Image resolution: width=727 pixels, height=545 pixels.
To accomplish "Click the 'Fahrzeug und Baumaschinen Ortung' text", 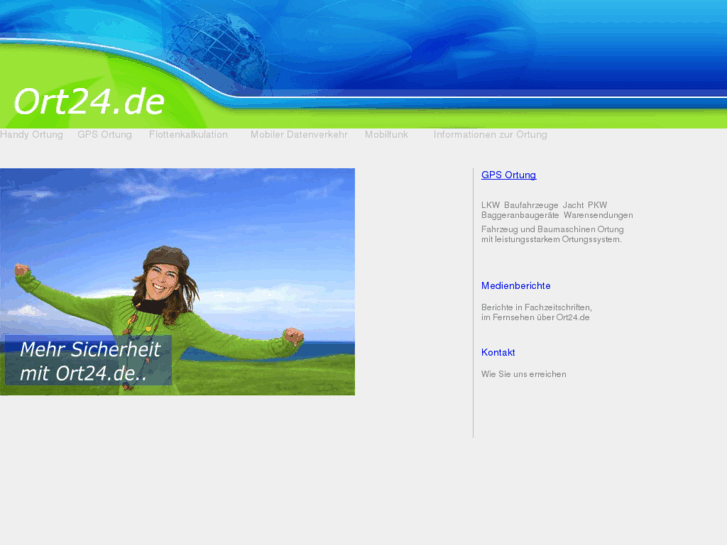I will coord(552,229).
